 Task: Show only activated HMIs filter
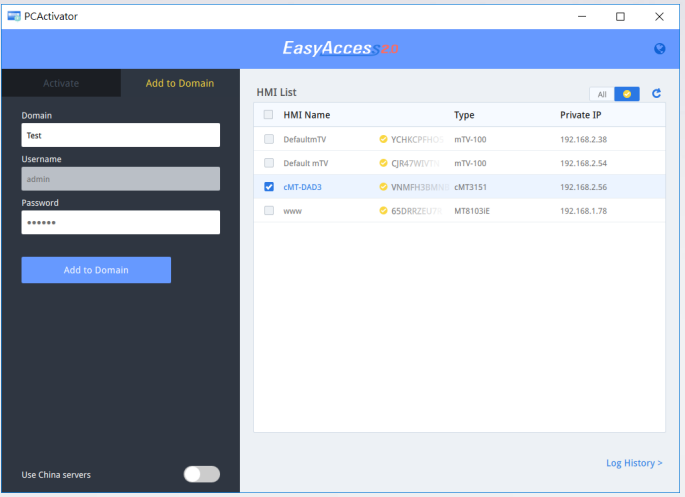pos(626,94)
